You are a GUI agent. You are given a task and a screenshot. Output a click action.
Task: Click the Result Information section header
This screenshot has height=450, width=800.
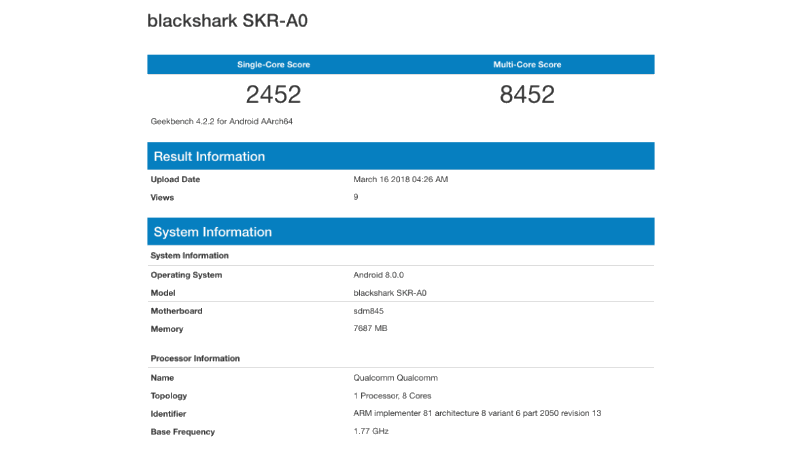click(401, 156)
